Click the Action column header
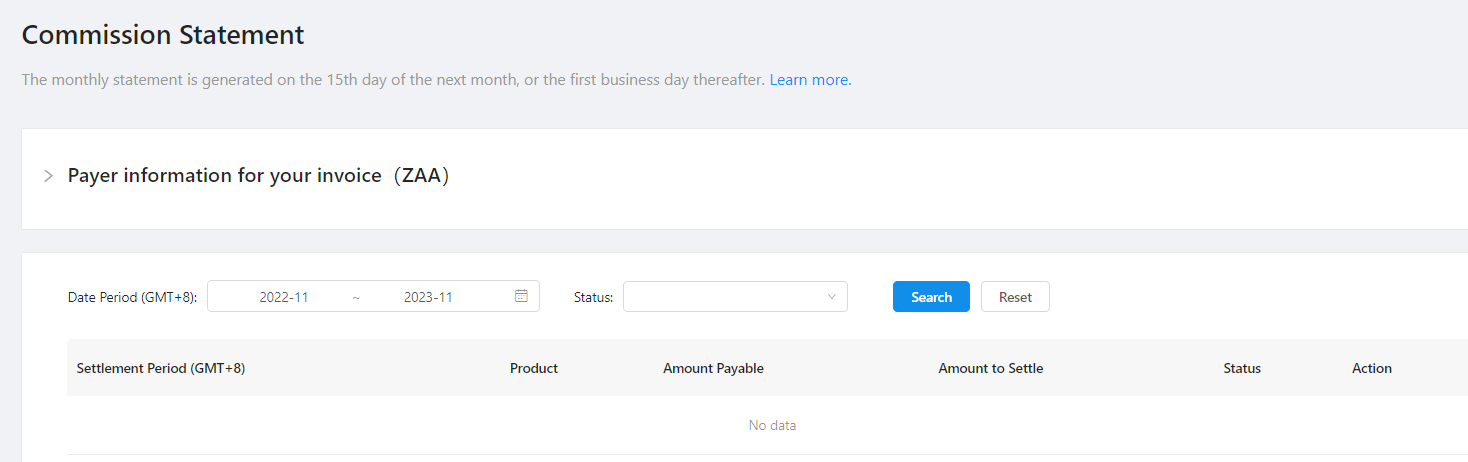The height and width of the screenshot is (462, 1468). pyautogui.click(x=1372, y=368)
